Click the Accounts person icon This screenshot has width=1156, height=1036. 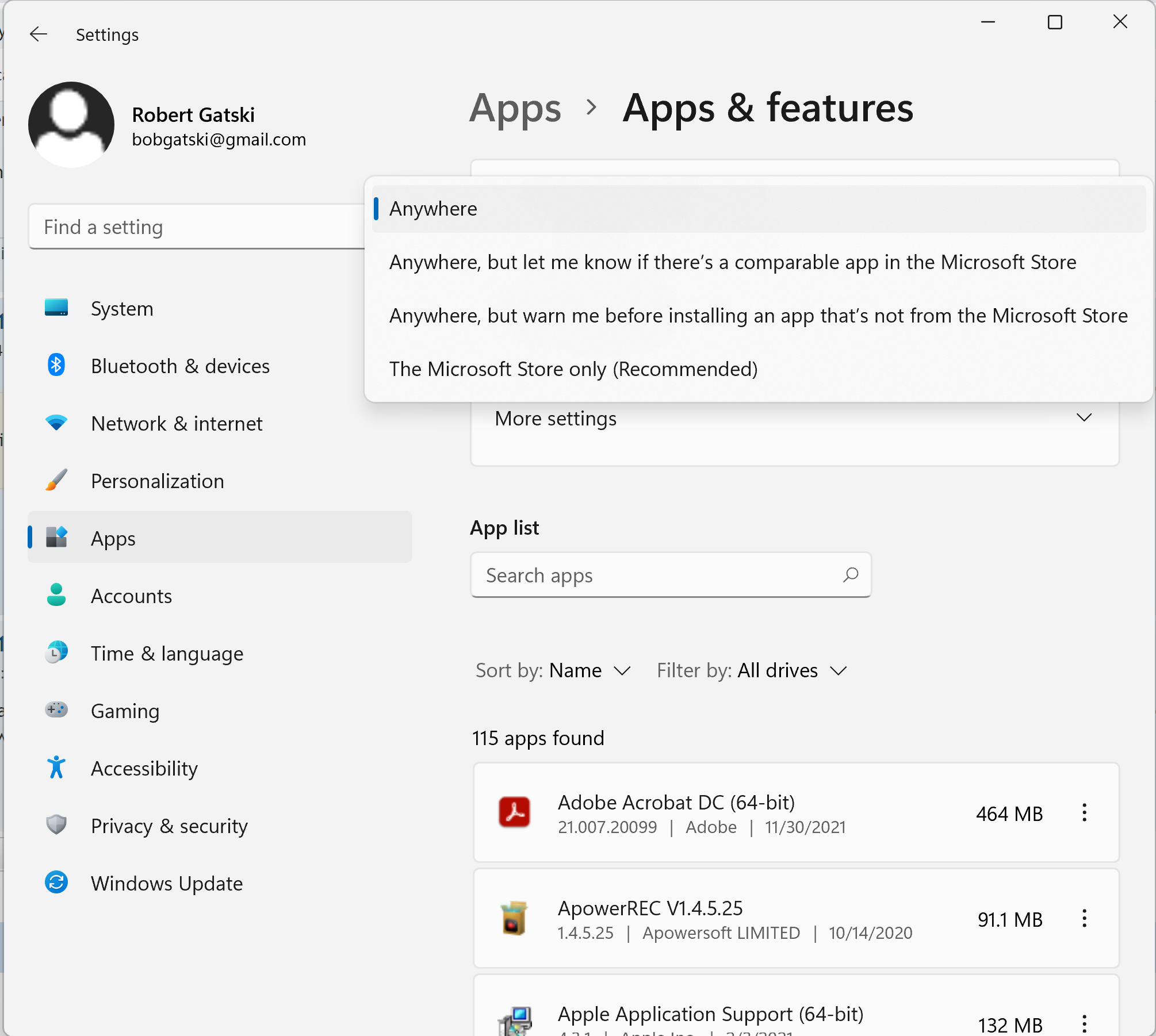pyautogui.click(x=56, y=595)
